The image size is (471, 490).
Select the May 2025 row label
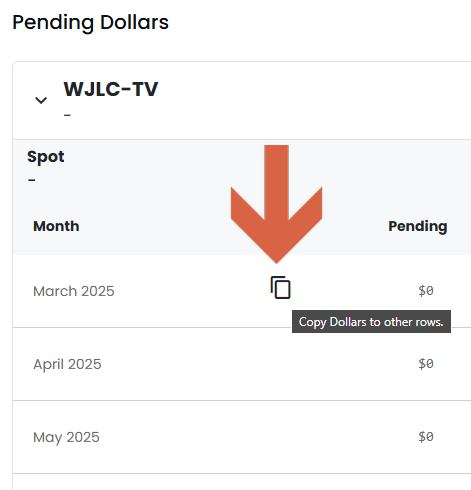[x=66, y=437]
